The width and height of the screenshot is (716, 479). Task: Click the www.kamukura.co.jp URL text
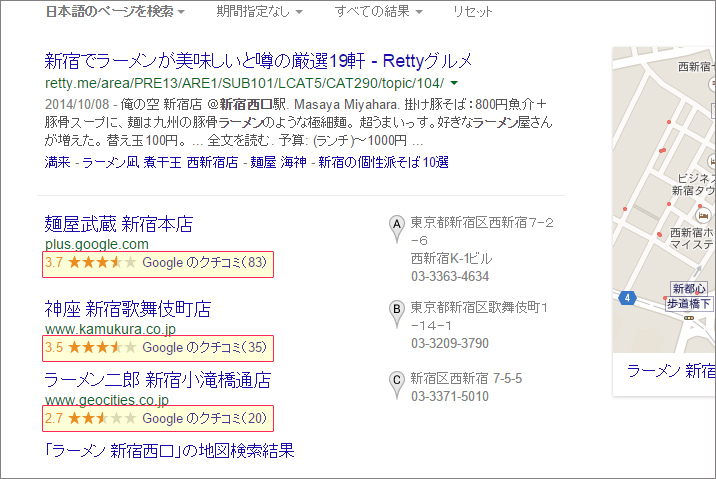coord(110,329)
